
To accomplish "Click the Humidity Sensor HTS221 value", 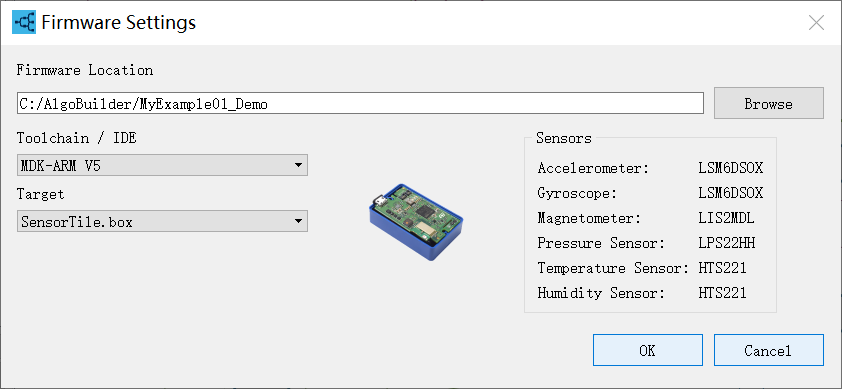I will pyautogui.click(x=722, y=293).
